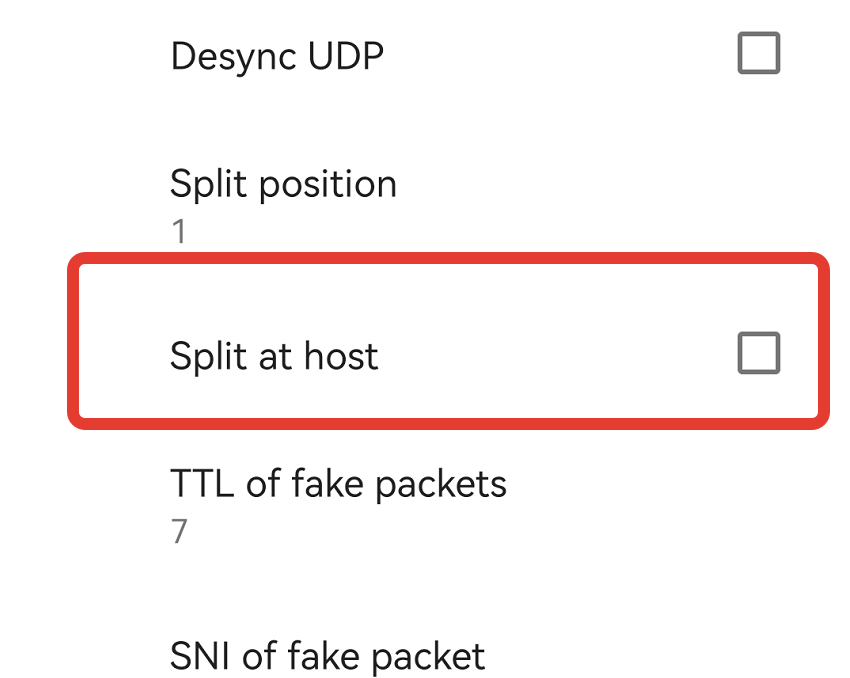Tap the word "TTL" in the list
850x678 pixels.
pyautogui.click(x=203, y=484)
